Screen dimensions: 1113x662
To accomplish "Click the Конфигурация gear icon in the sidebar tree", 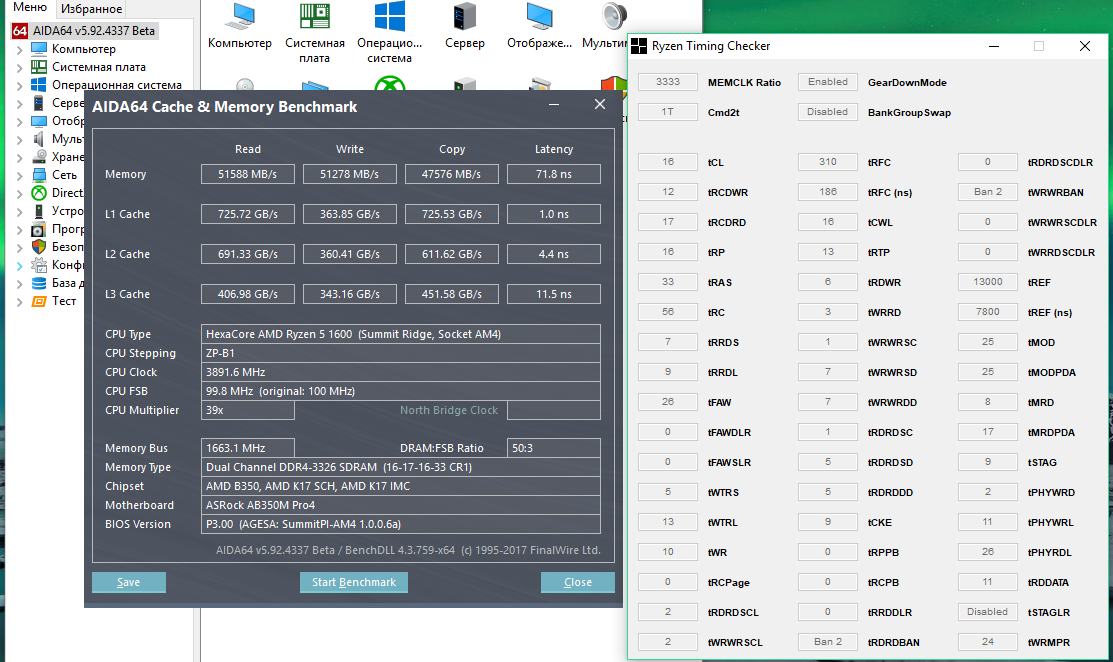I will [x=39, y=265].
